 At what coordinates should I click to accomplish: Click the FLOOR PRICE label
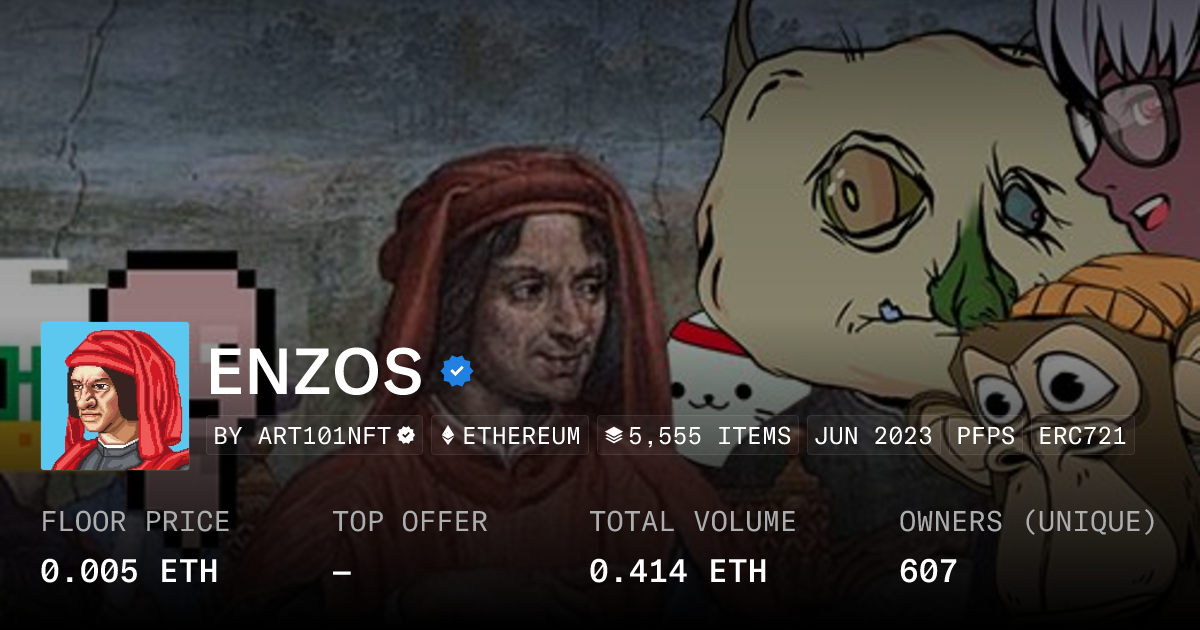coord(135,522)
